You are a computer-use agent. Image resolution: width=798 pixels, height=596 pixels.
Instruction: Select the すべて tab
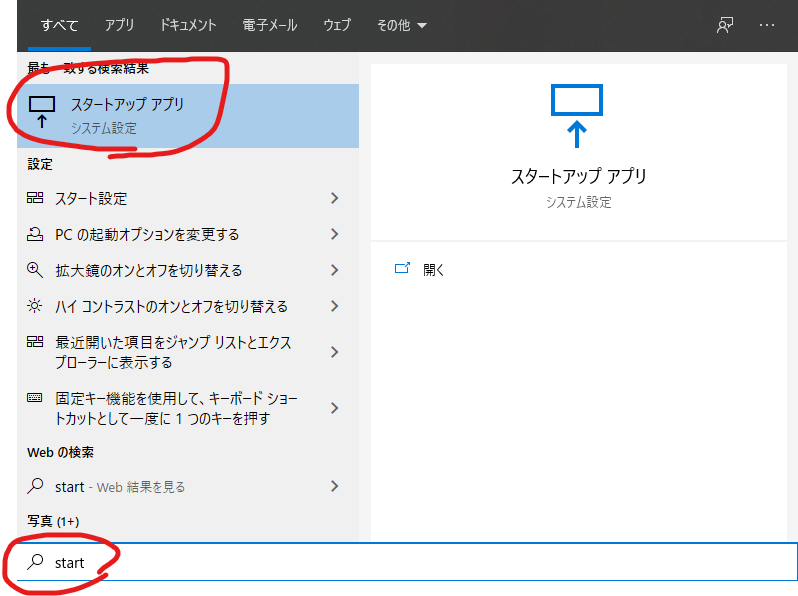[x=60, y=25]
